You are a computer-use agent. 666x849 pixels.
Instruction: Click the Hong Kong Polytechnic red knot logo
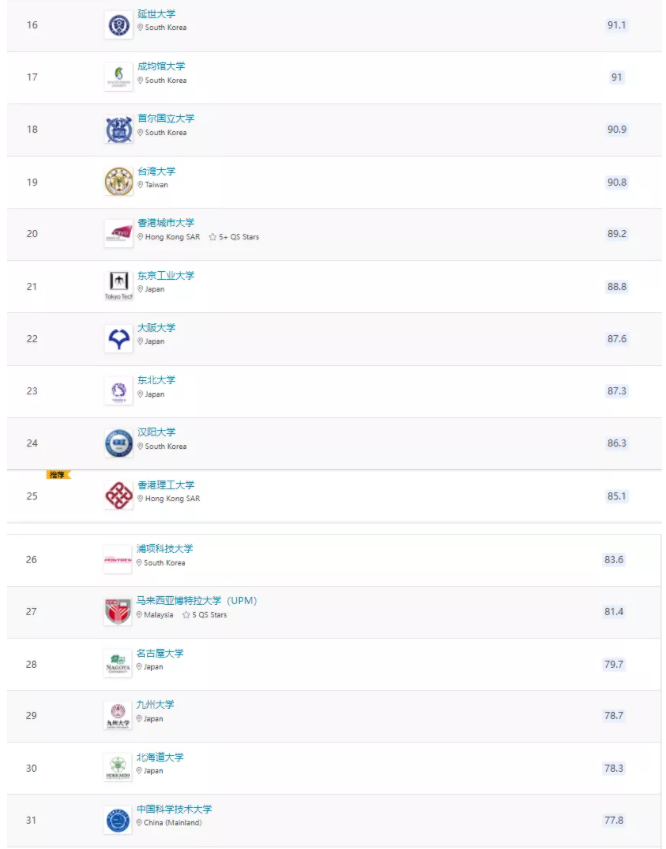coord(119,495)
